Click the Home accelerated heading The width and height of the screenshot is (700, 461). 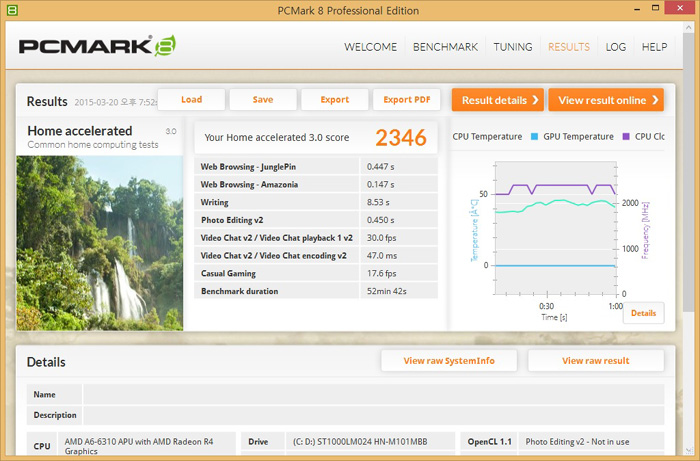[79, 131]
